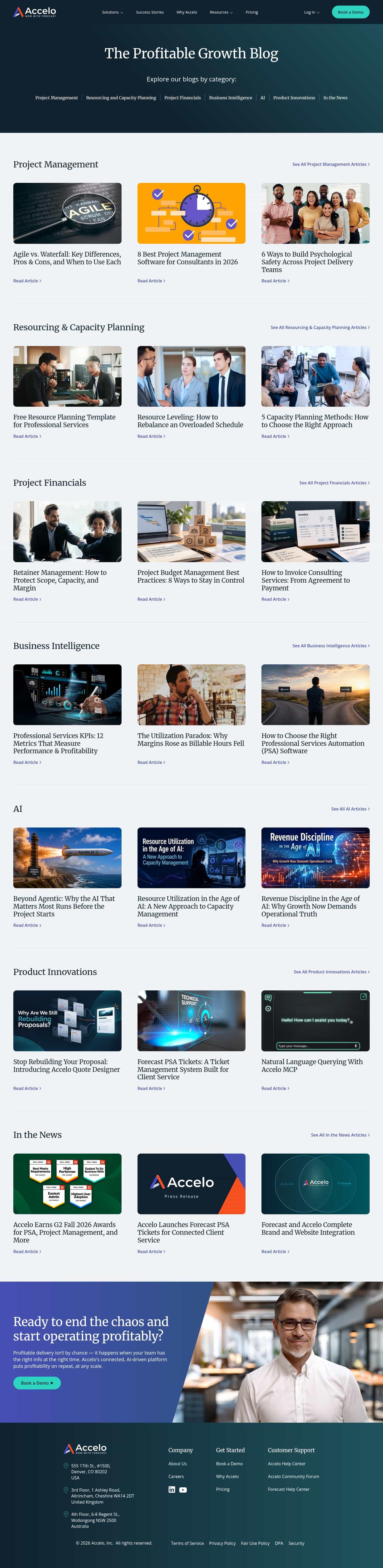Viewport: 383px width, 1568px height.
Task: Open See All In the News Articles
Action: tap(340, 1135)
